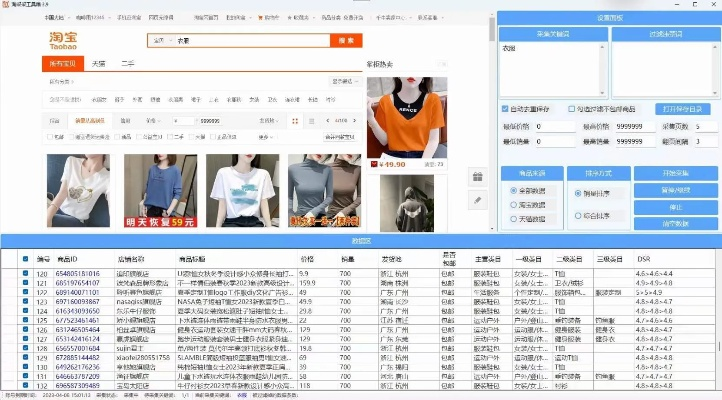Select the 销量排序 radio button

pos(578,193)
